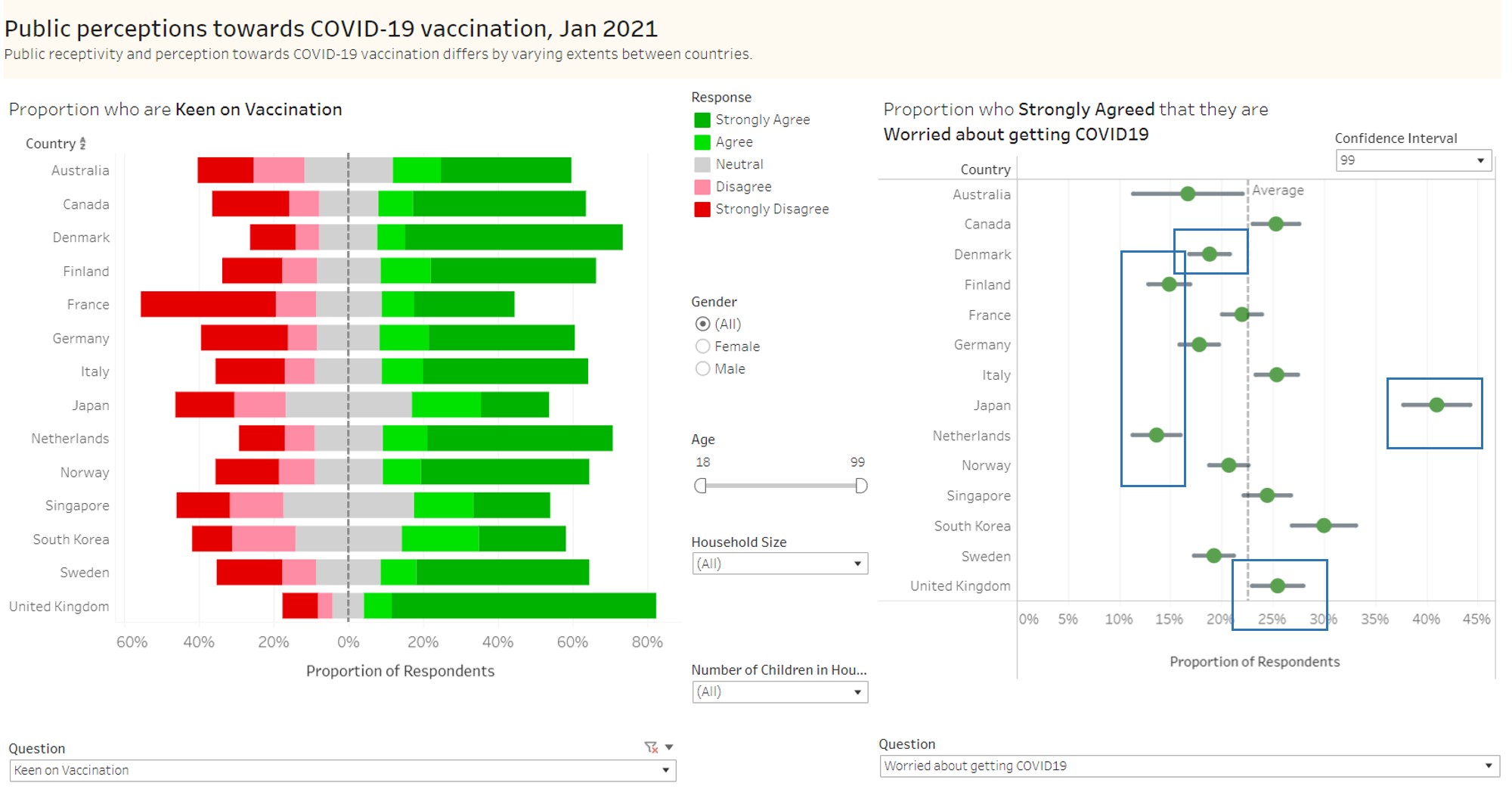Screen dimensions: 1512x789
Task: Open the Keen on Vaccination question dropdown
Action: pyautogui.click(x=664, y=770)
